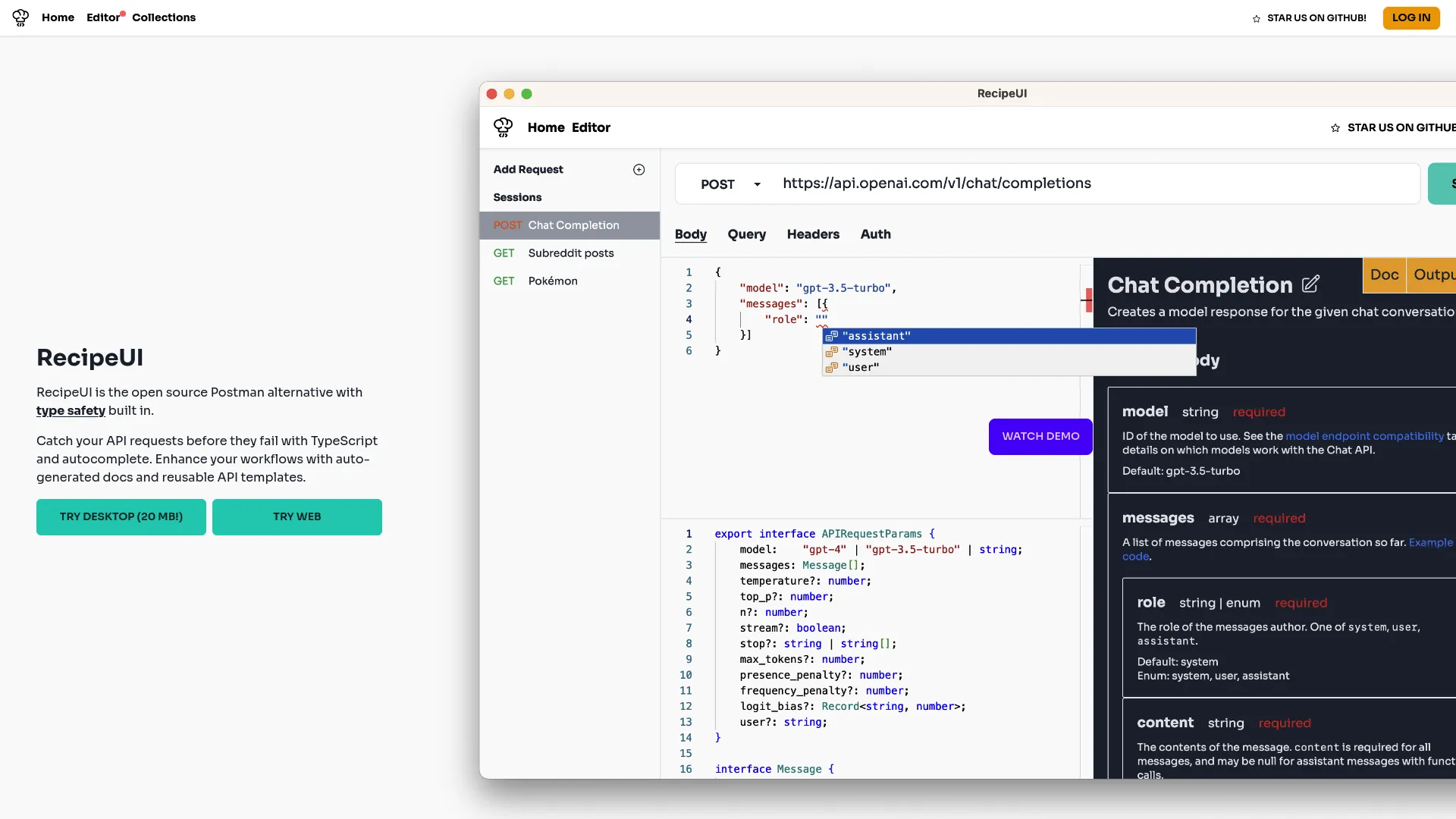Click the "messages: Message[];" line in type editor
Screen dimensions: 1456x819
[x=802, y=566]
